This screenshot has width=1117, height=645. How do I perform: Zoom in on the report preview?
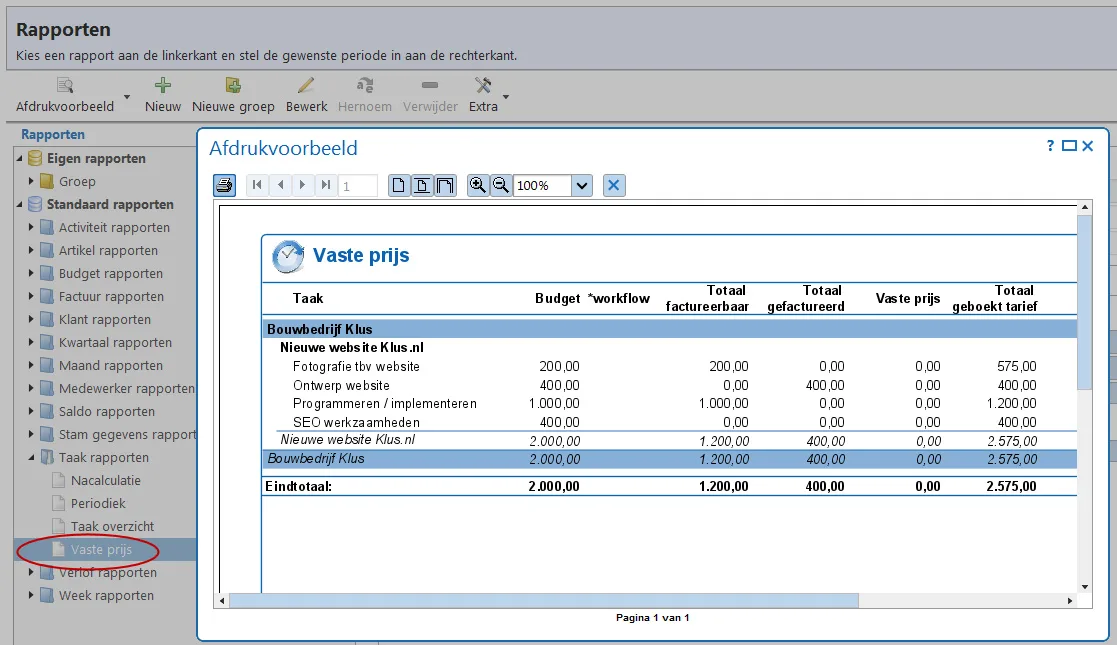pyautogui.click(x=478, y=185)
